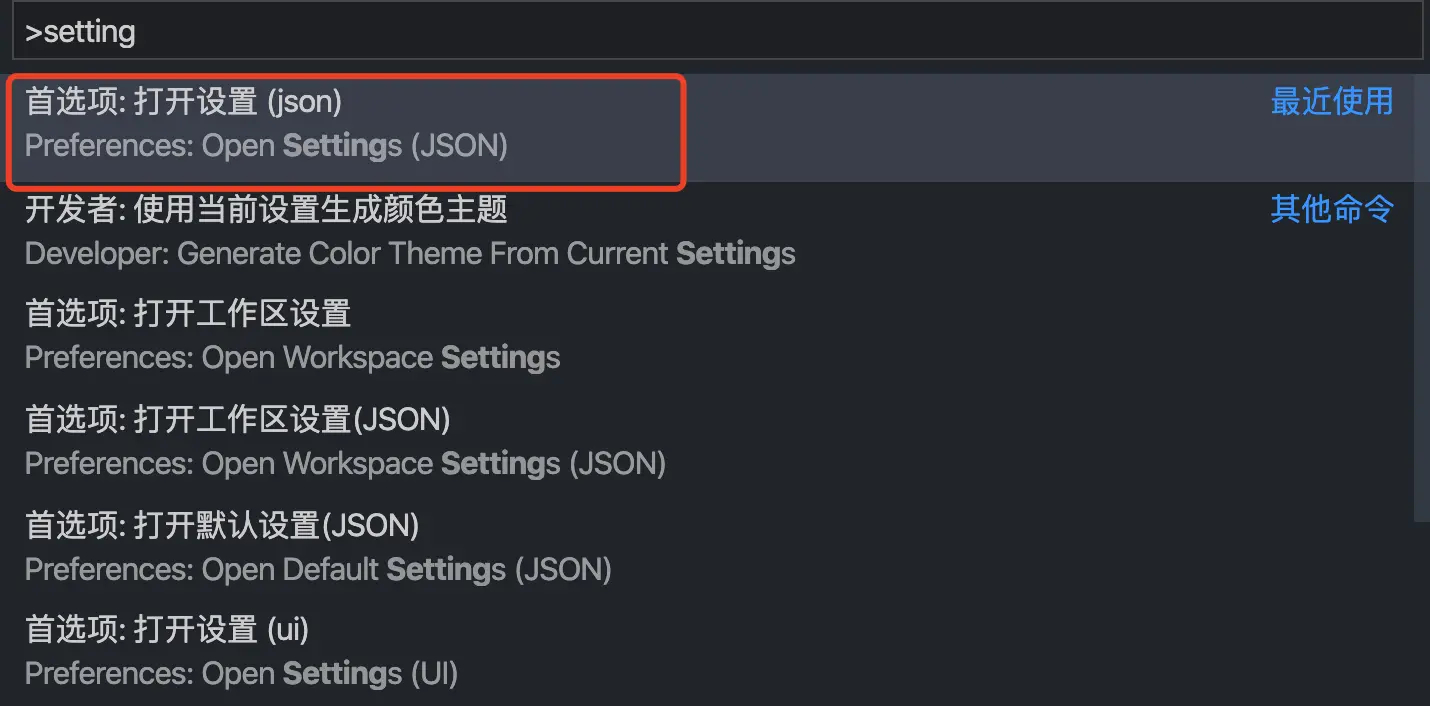Select 首选项: 打开设置 (json) command
Image resolution: width=1430 pixels, height=706 pixels.
click(x=184, y=101)
